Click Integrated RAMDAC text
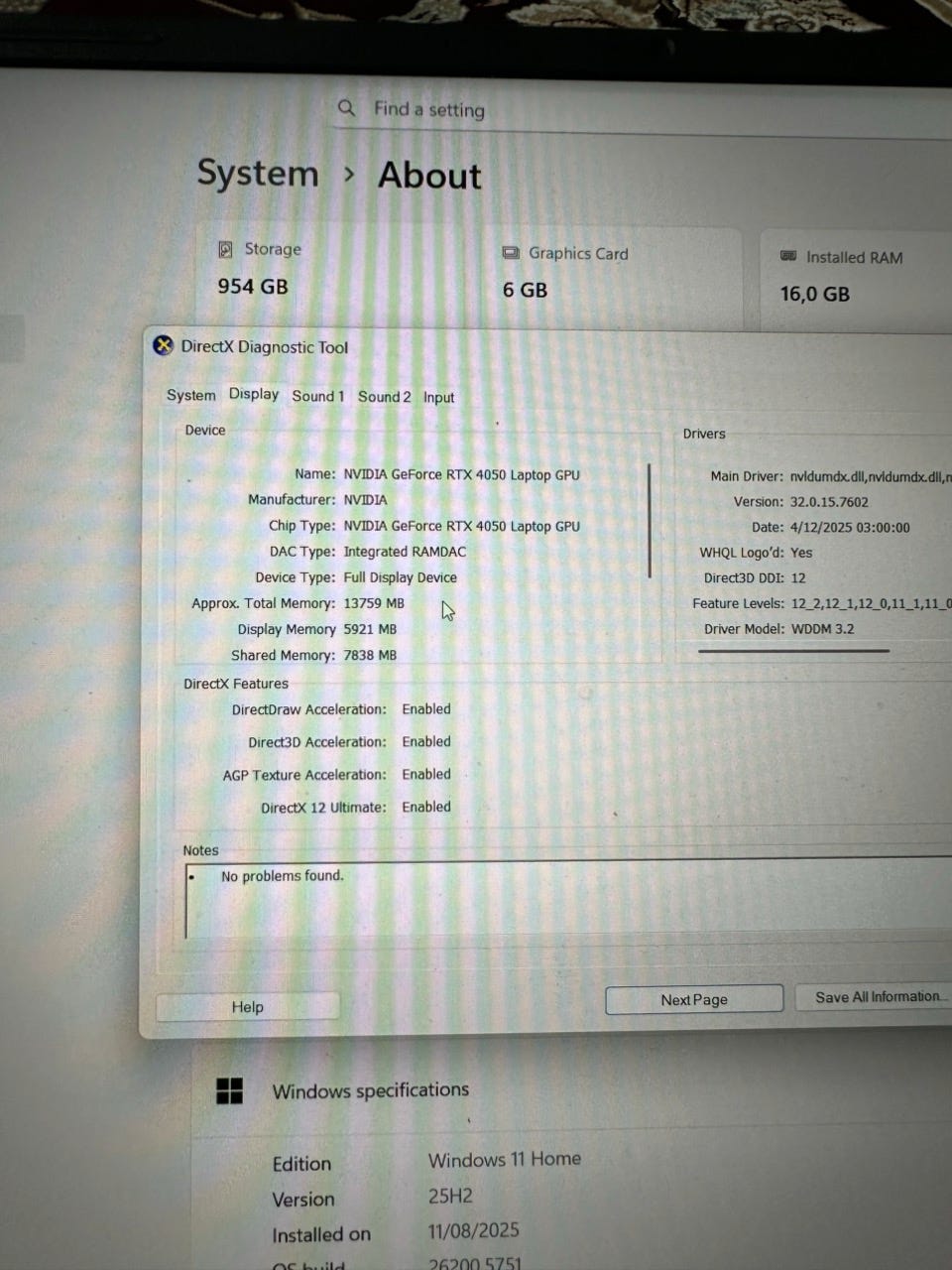Viewport: 952px width, 1270px height. 405,552
